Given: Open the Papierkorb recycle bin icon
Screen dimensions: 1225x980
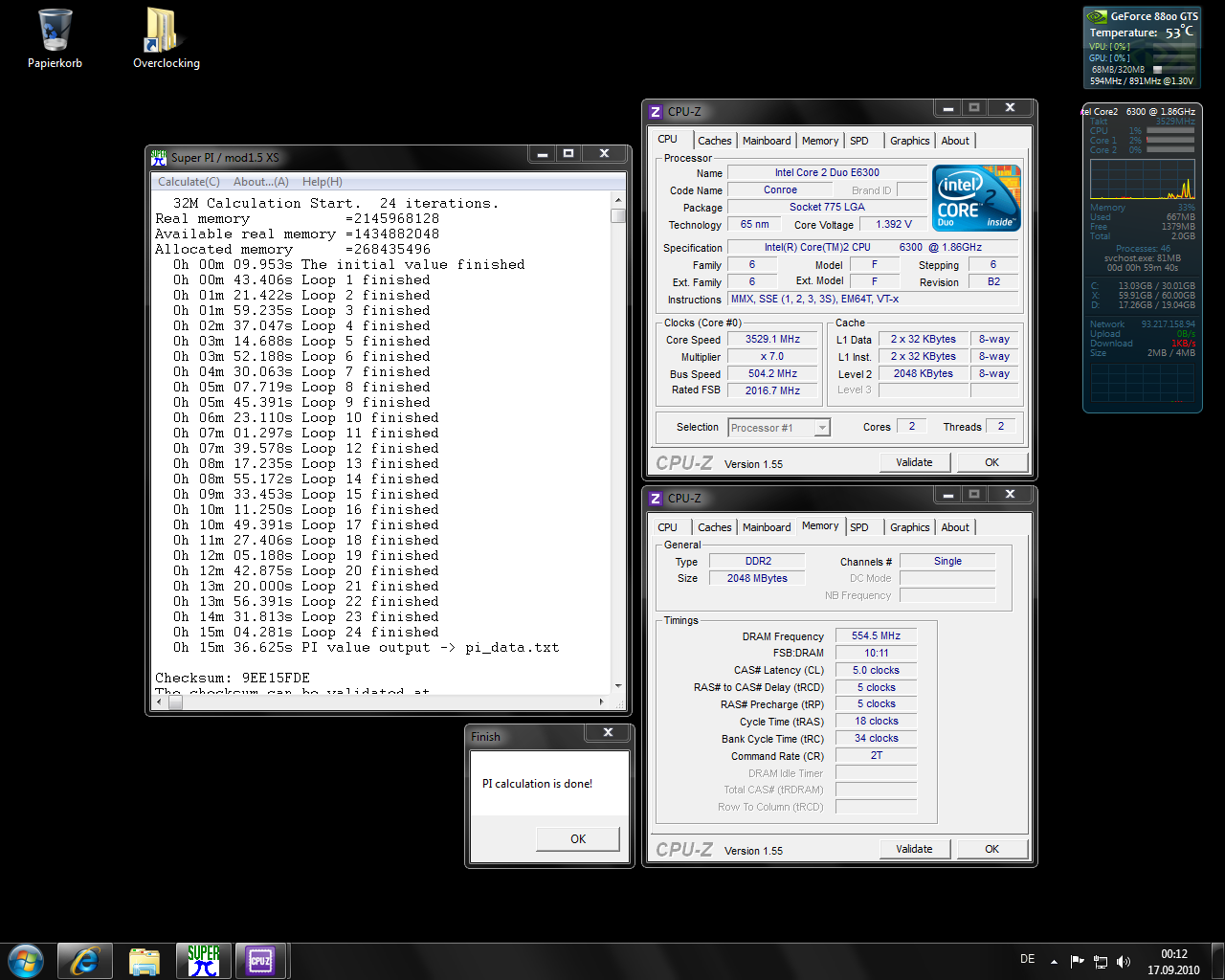Looking at the screenshot, I should pos(56,38).
